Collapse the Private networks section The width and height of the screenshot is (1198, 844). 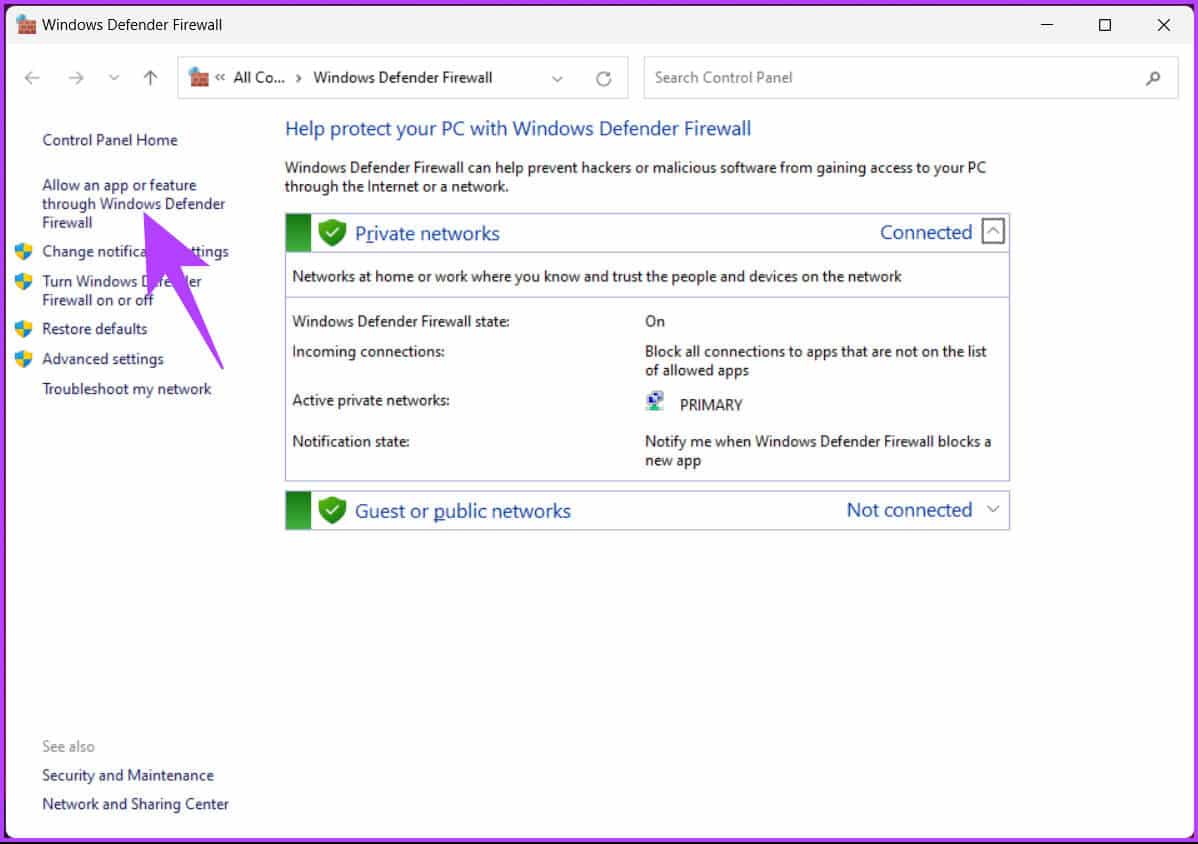[x=992, y=231]
